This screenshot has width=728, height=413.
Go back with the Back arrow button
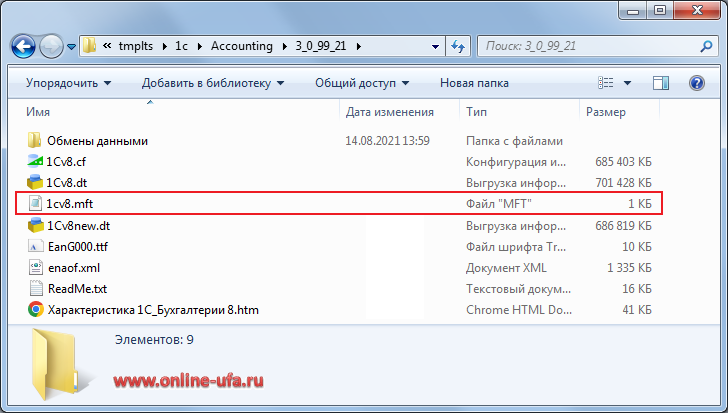[x=23, y=46]
